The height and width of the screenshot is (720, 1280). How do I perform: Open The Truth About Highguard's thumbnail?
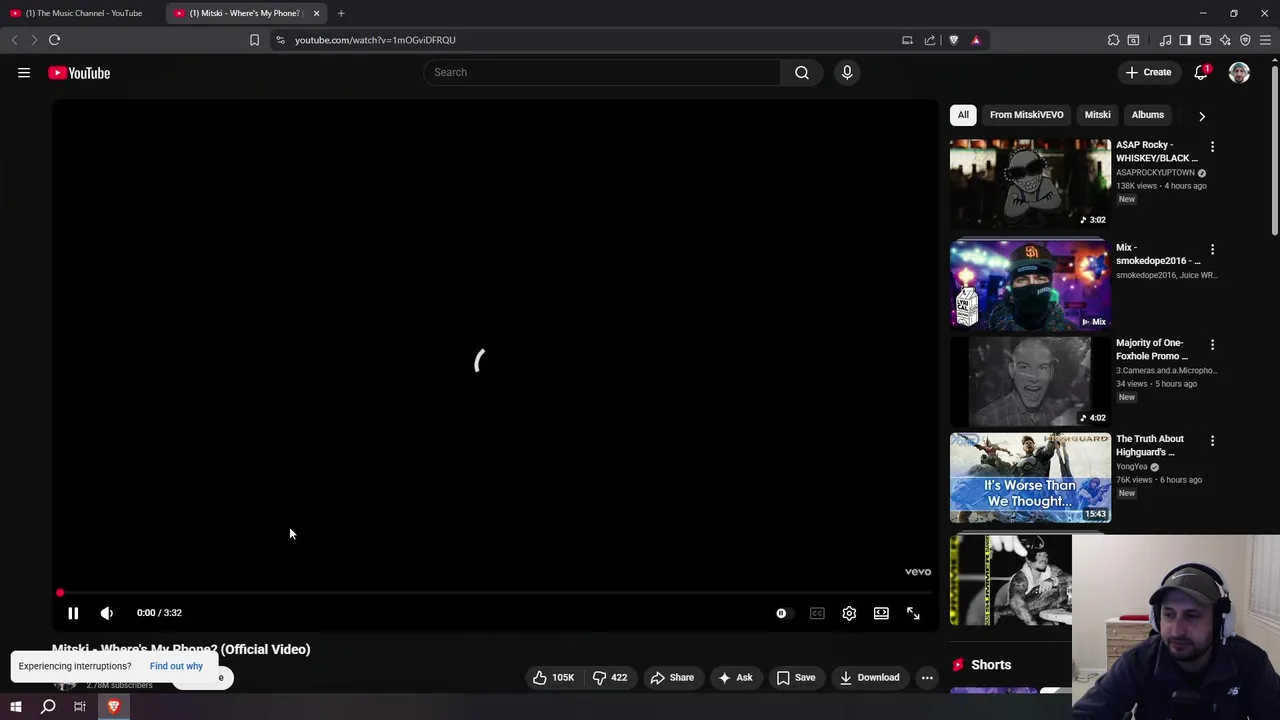coord(1030,478)
